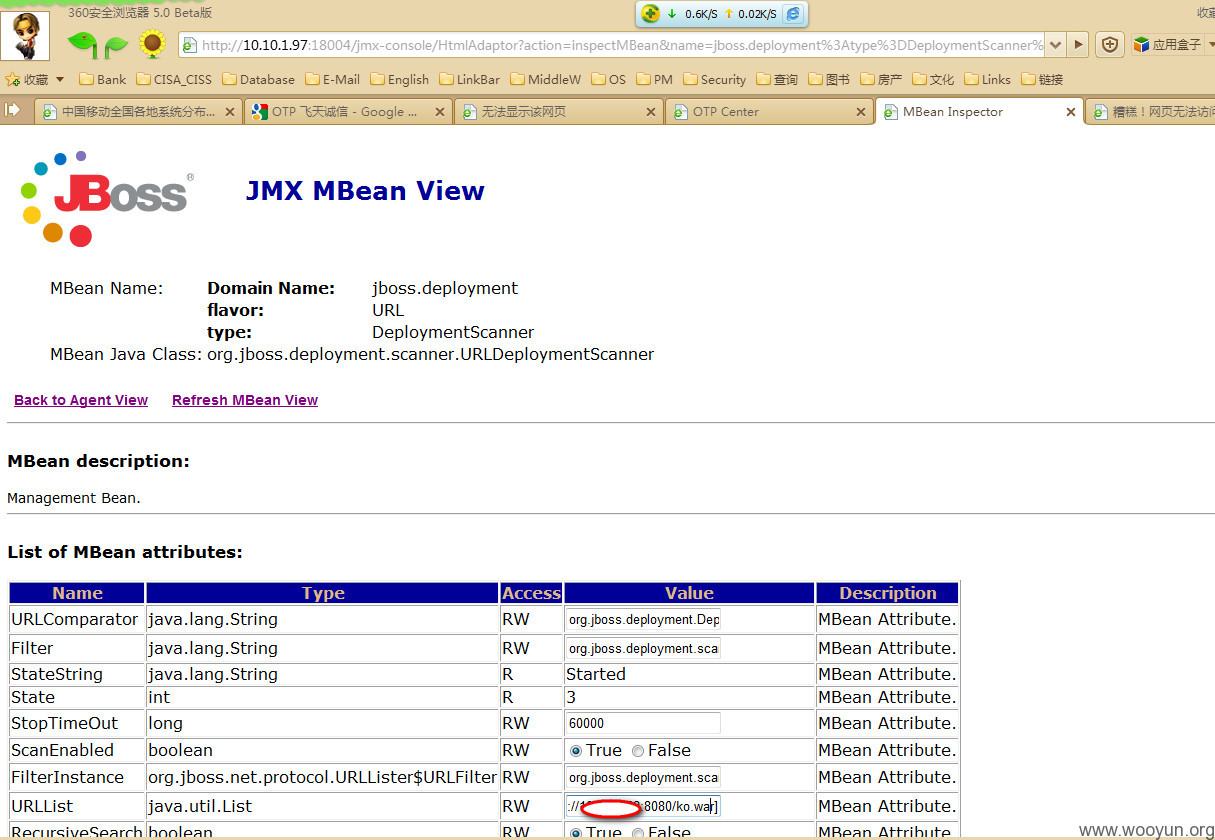
Task: Open the 链接 bookmark folder
Action: coord(1042,79)
